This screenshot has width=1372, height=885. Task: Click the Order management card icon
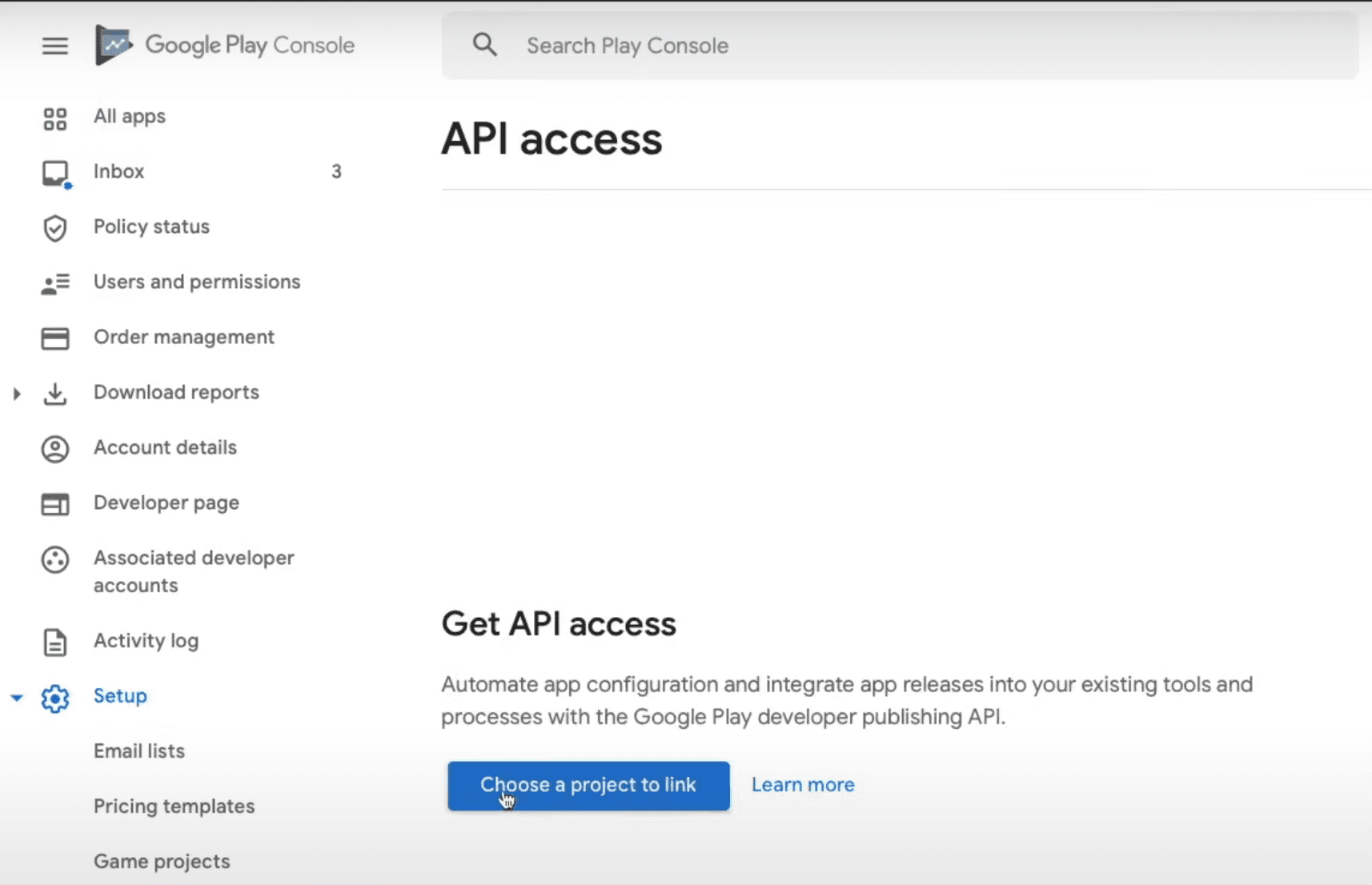tap(54, 338)
